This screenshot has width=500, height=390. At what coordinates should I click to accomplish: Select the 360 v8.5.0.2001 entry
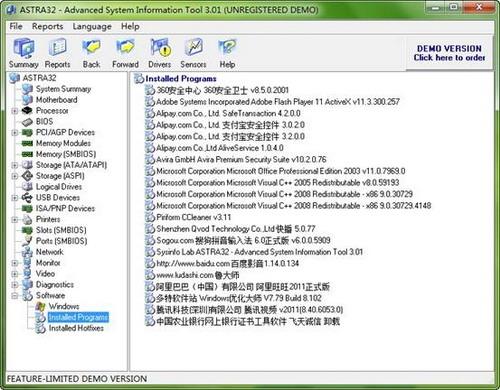pyautogui.click(x=222, y=90)
